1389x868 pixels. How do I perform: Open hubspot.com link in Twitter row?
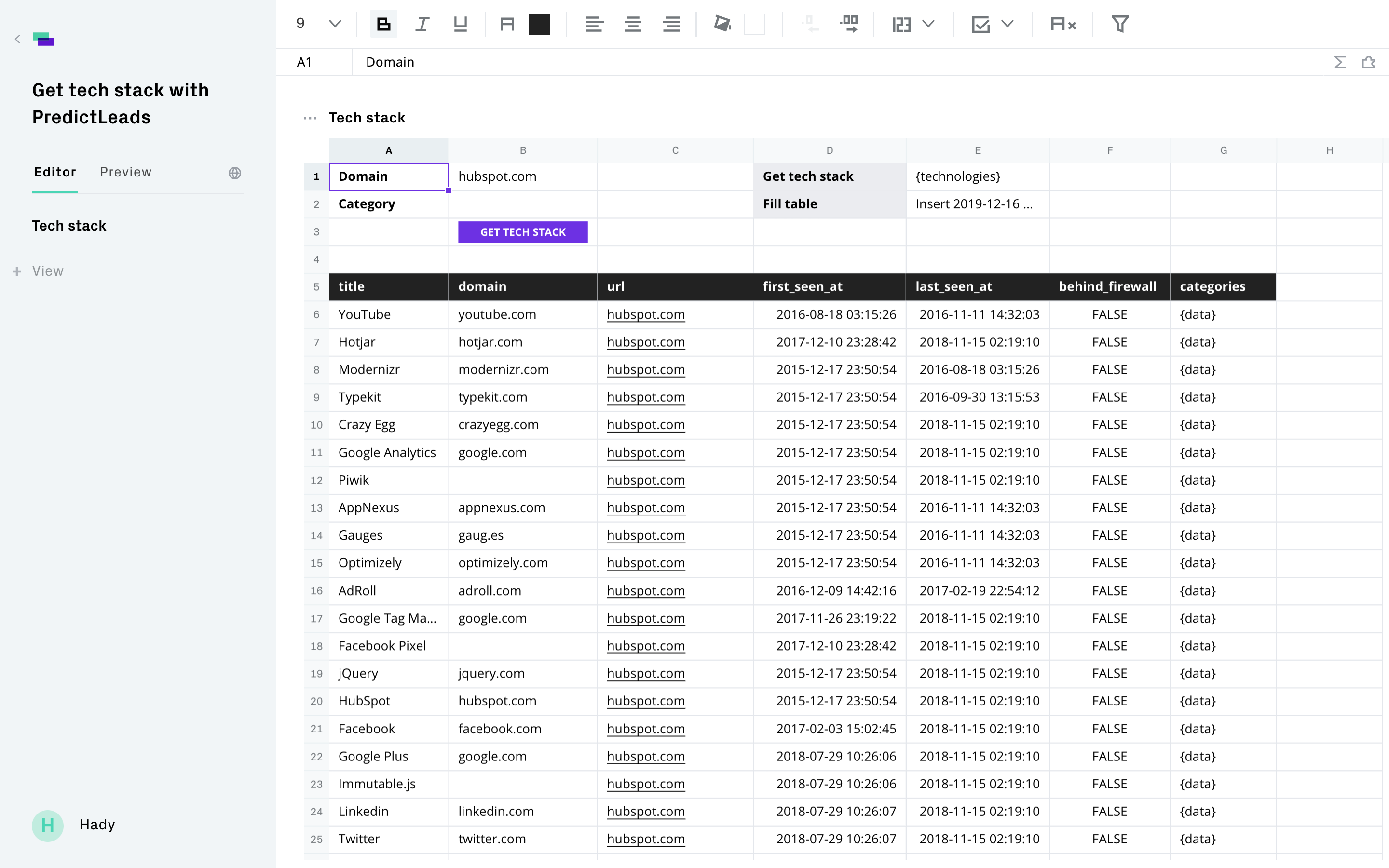point(646,839)
